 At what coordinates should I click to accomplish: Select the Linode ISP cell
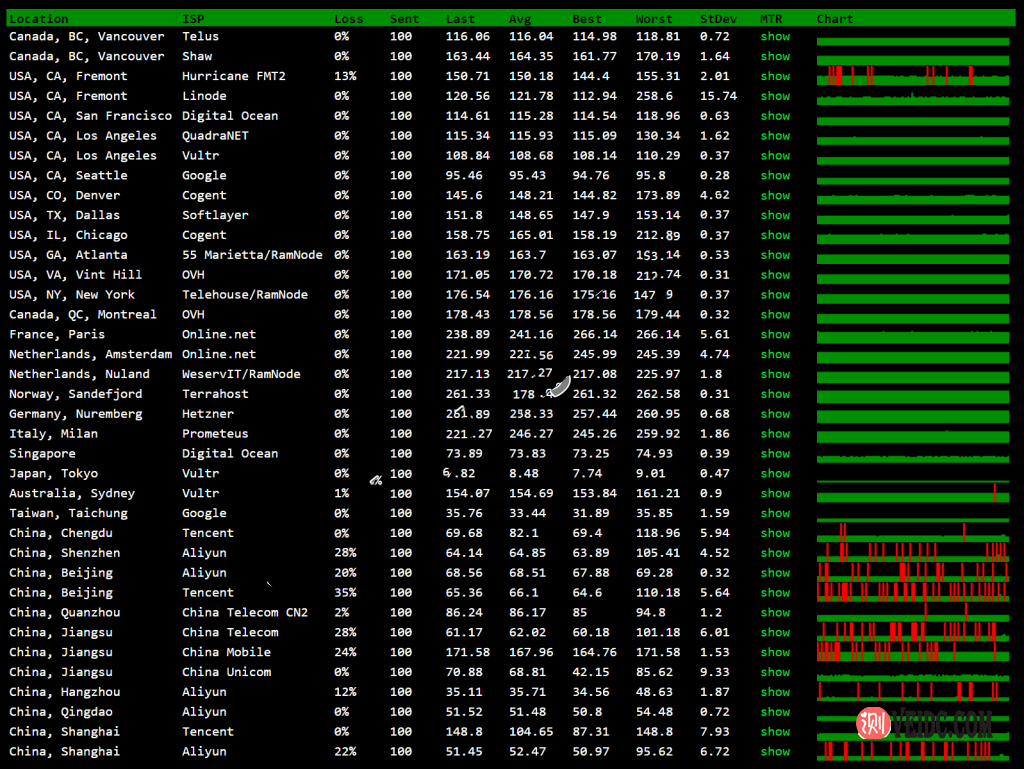204,96
